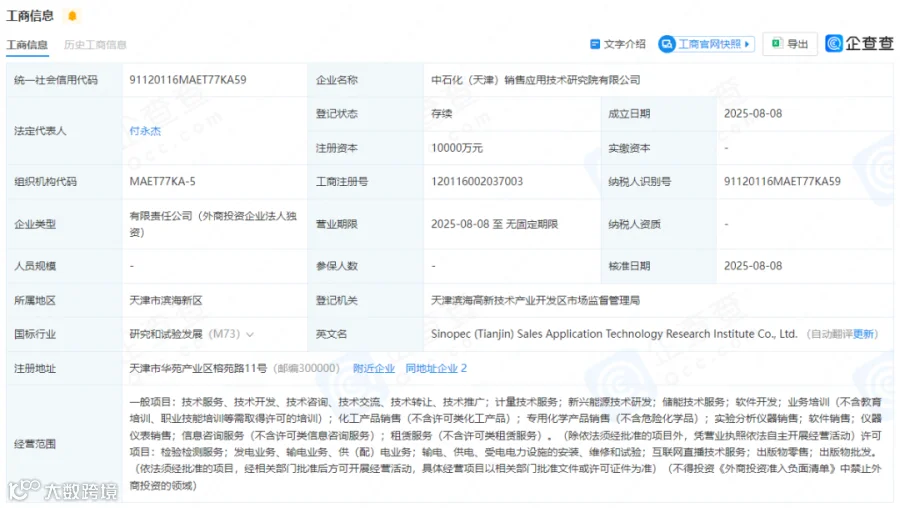Image resolution: width=900 pixels, height=508 pixels.
Task: Click the 法定代表人 label cell
Action: pos(64,131)
